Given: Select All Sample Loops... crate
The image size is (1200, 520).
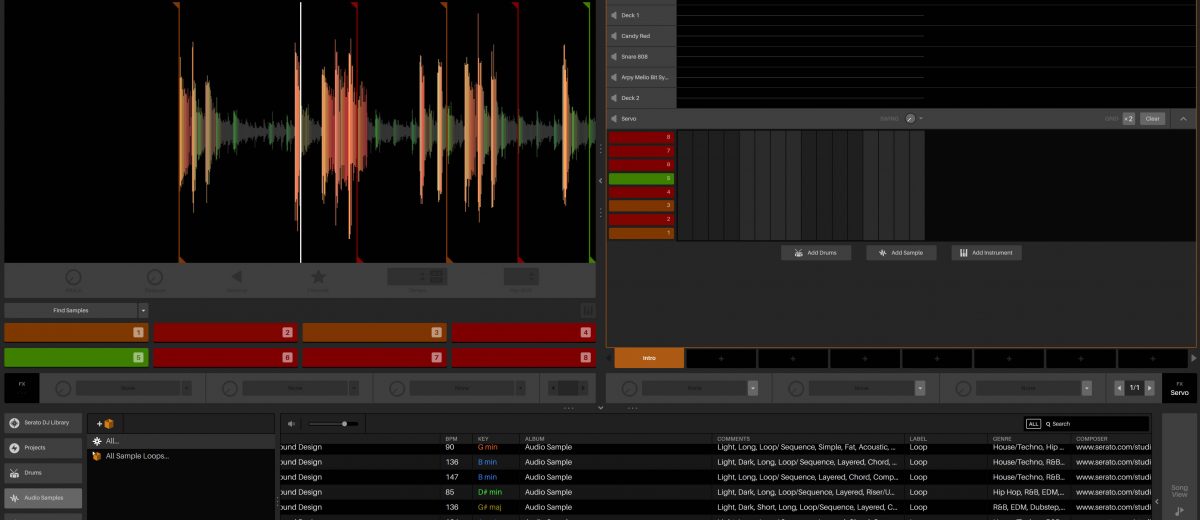Looking at the screenshot, I should [181, 456].
